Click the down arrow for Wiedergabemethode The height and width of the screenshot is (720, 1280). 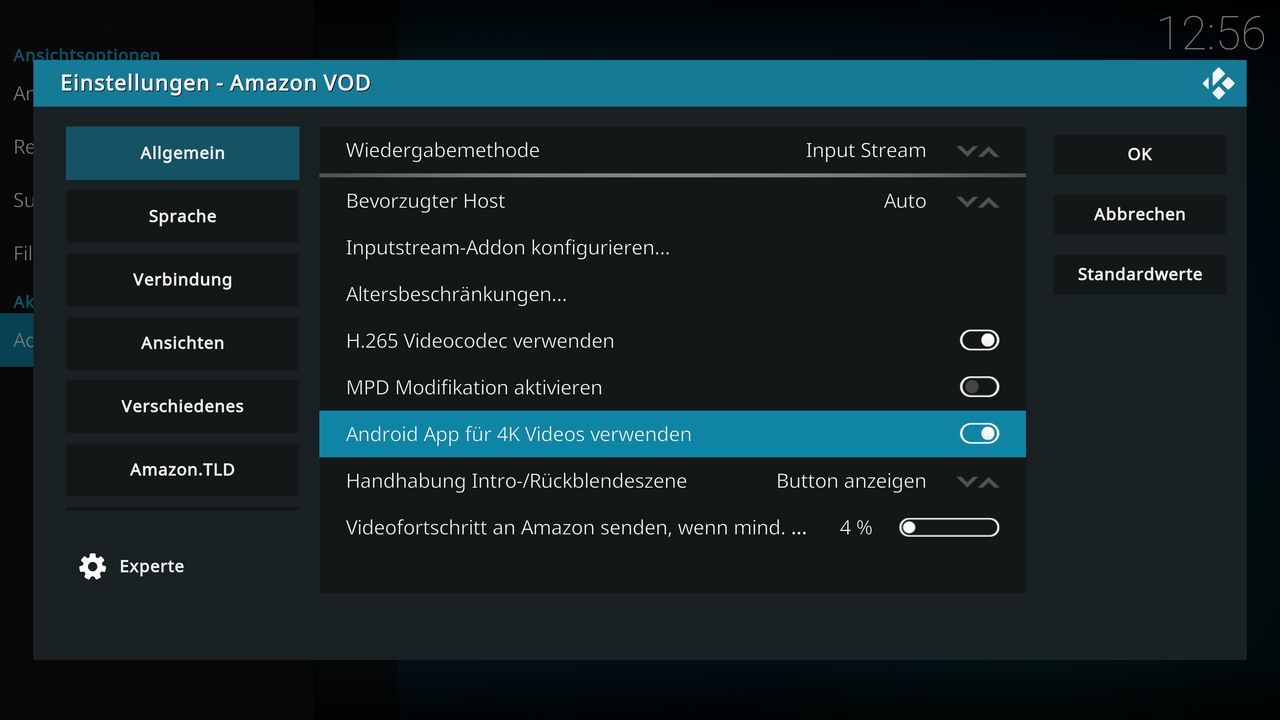[x=966, y=151]
